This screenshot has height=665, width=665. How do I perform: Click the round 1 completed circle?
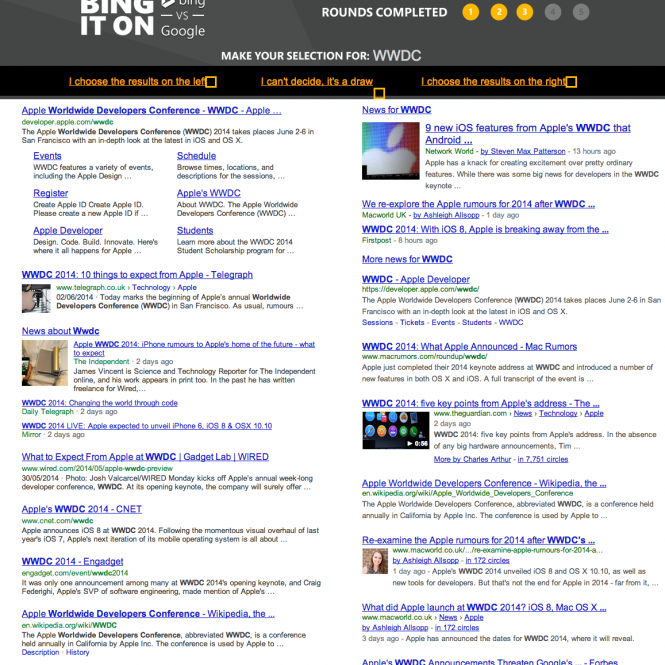click(470, 12)
